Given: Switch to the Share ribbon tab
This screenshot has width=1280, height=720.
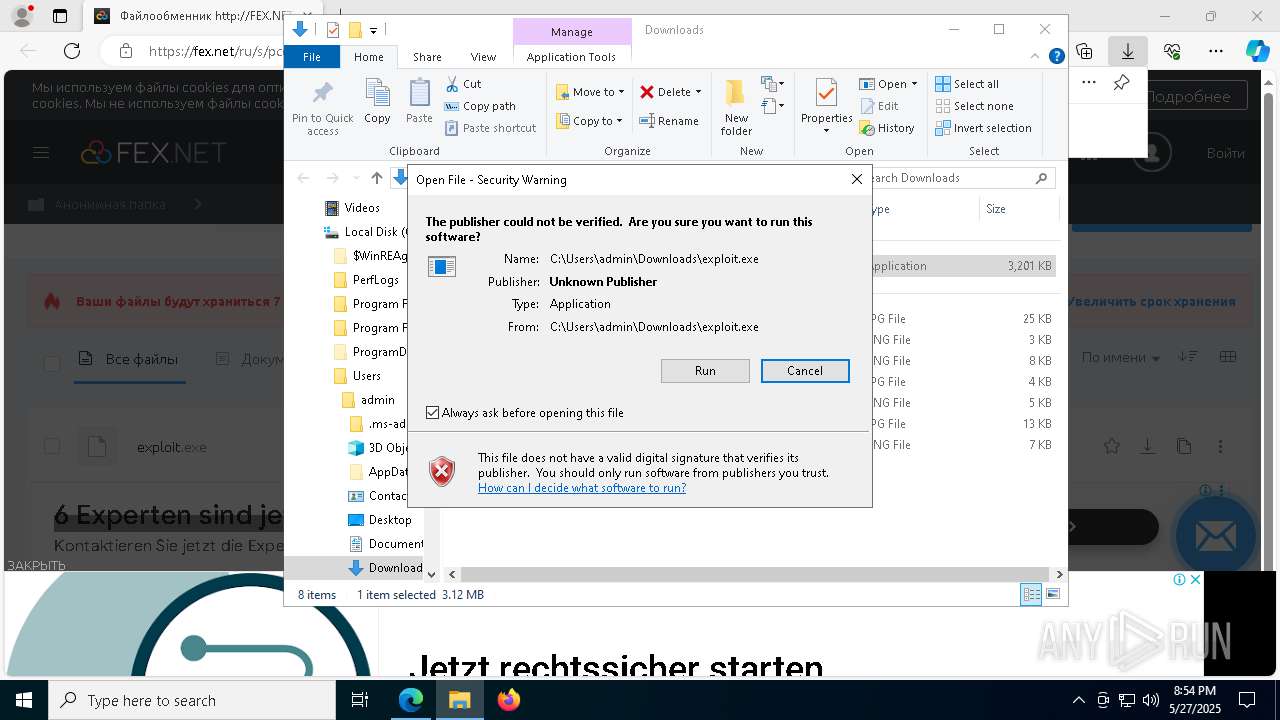Looking at the screenshot, I should coord(427,57).
